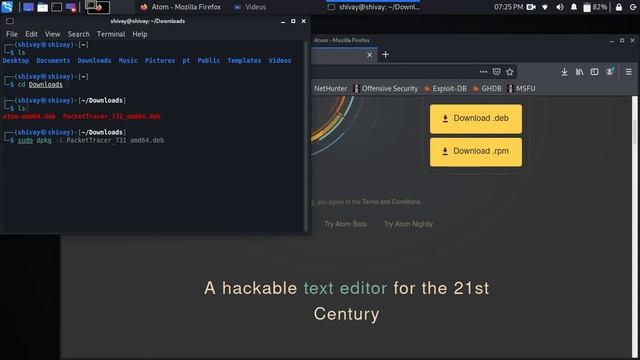Open the MSFU bookmark

521,89
